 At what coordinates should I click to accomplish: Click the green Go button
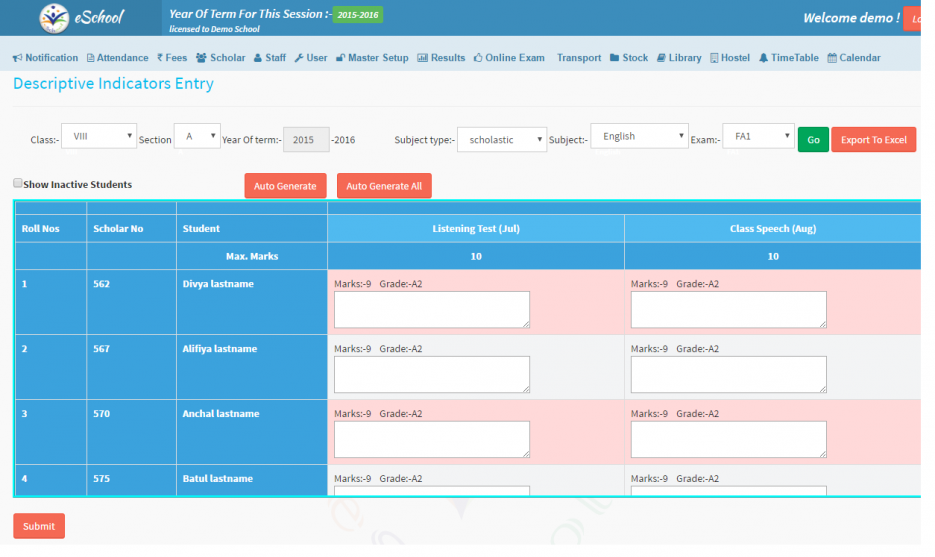point(813,140)
